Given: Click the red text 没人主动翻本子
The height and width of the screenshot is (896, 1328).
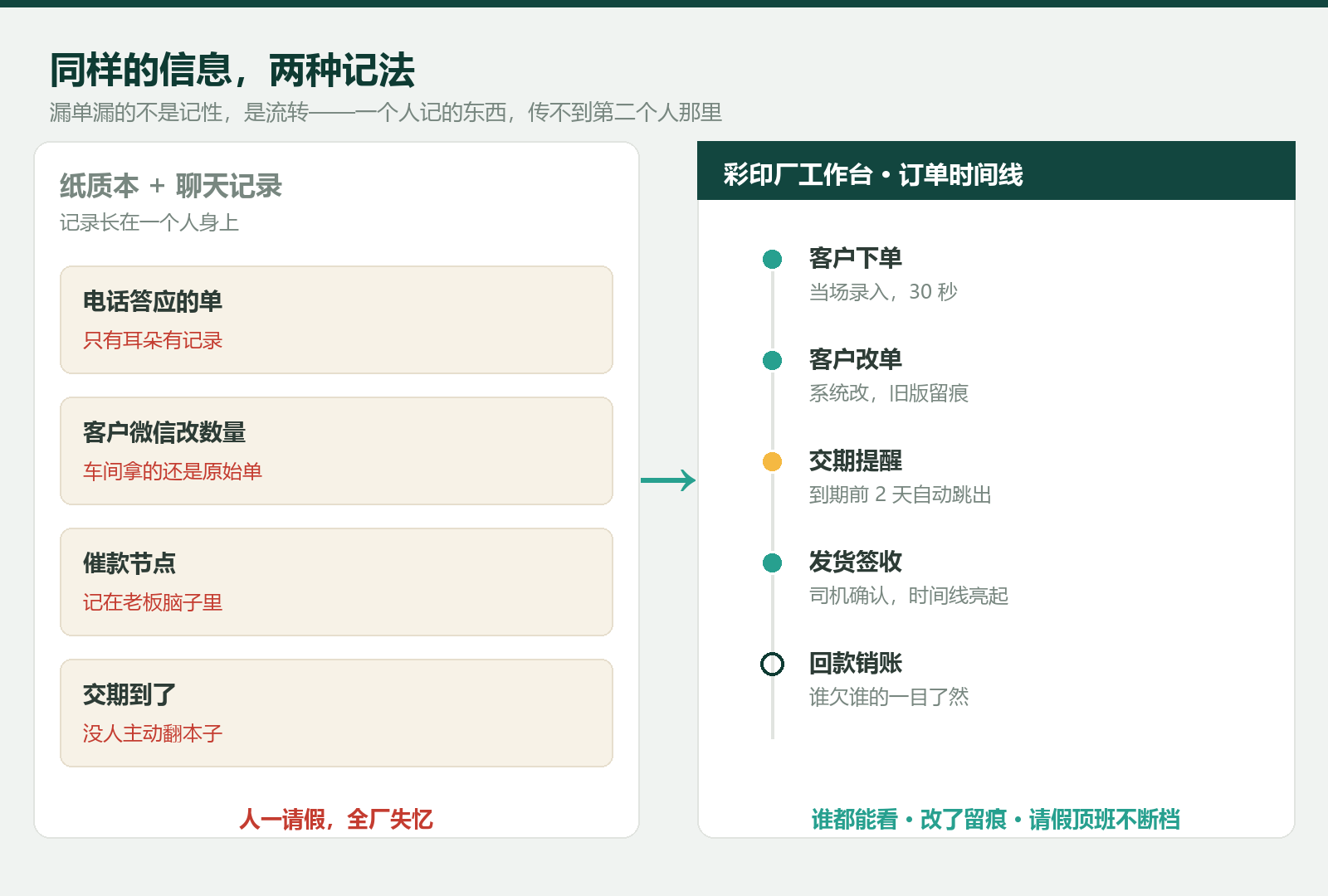Looking at the screenshot, I should tap(153, 733).
